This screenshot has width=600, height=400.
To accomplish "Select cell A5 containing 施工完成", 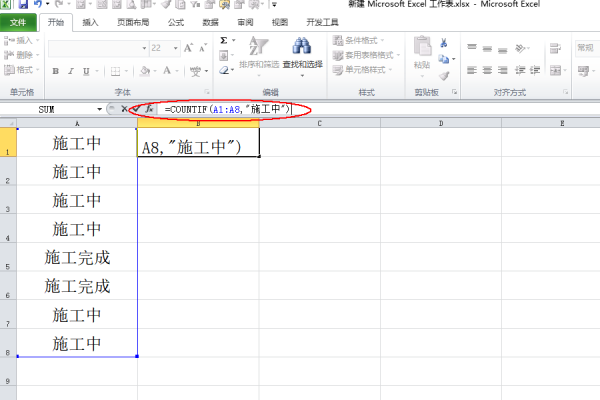I will coord(77,257).
